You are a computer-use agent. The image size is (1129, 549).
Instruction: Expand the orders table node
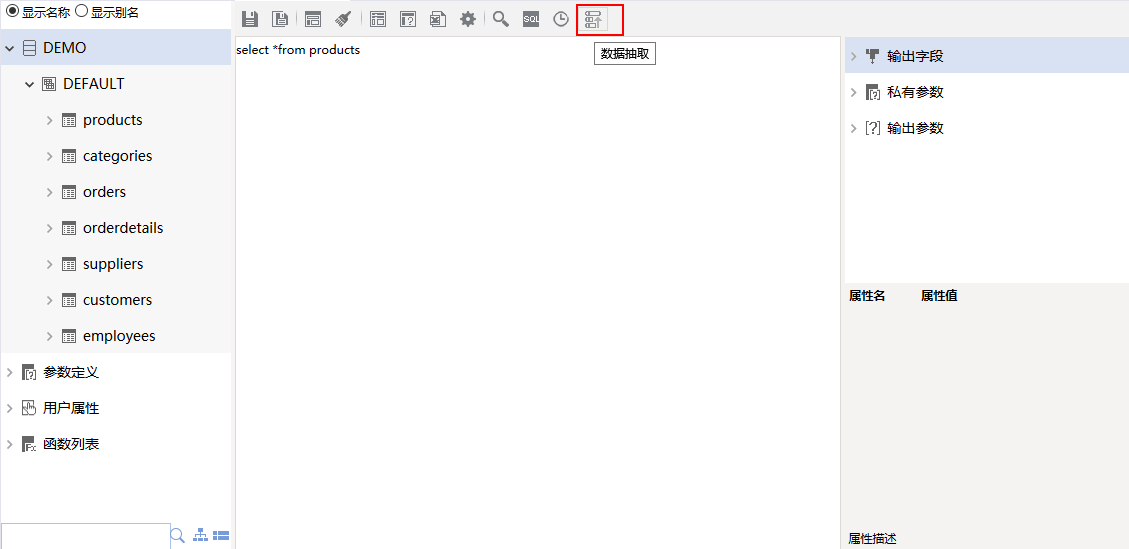(x=50, y=192)
